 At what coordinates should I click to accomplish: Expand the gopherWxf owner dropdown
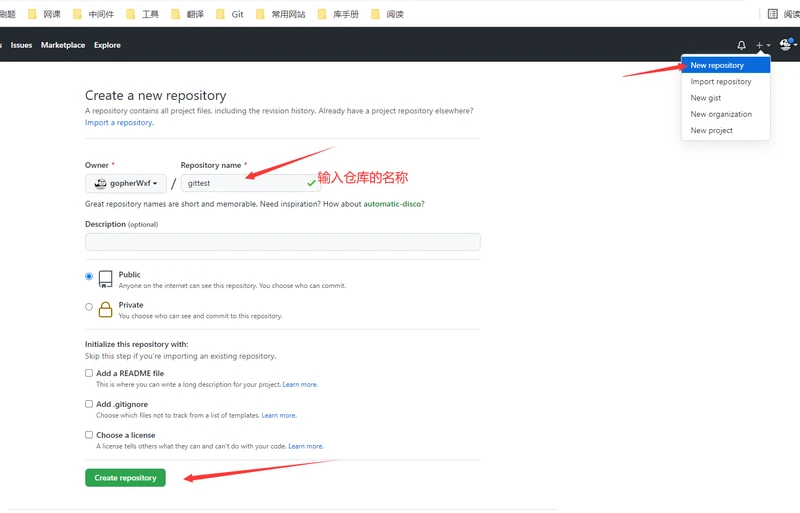tap(126, 183)
